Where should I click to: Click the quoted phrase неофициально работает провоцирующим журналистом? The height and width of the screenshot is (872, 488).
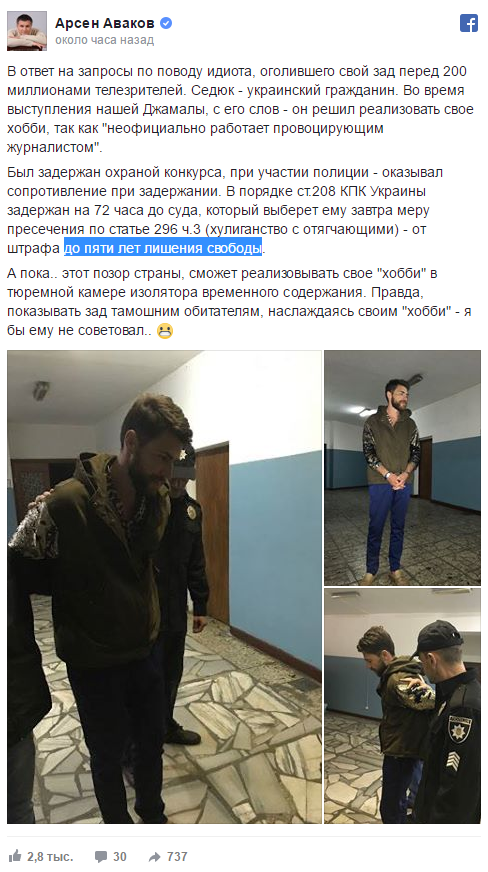click(x=196, y=138)
